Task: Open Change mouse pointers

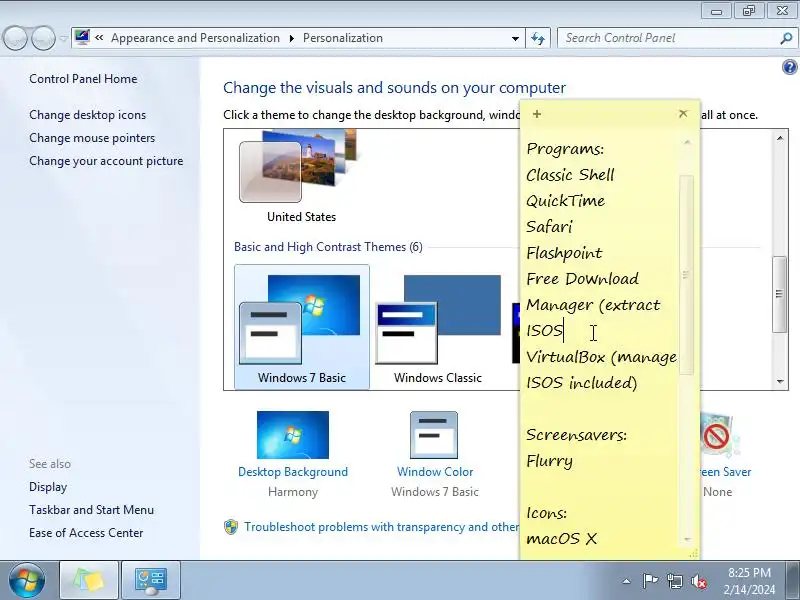Action: pyautogui.click(x=92, y=138)
